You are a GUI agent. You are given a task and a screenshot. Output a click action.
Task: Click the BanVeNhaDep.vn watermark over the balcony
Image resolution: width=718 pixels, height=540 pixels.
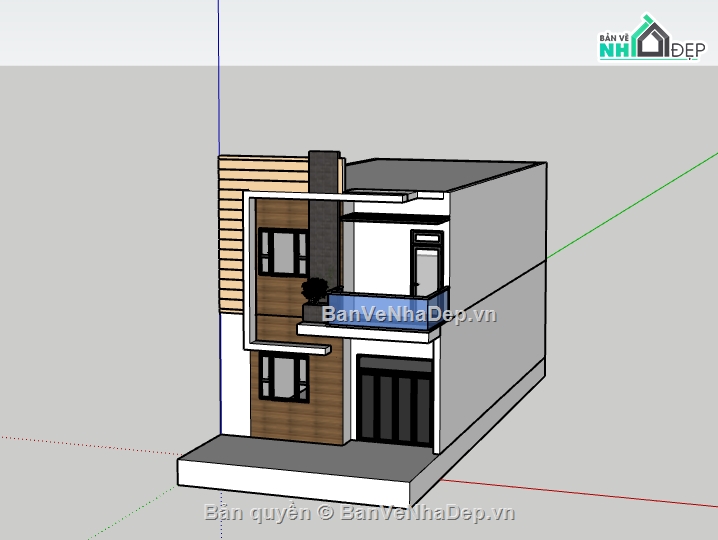409,316
